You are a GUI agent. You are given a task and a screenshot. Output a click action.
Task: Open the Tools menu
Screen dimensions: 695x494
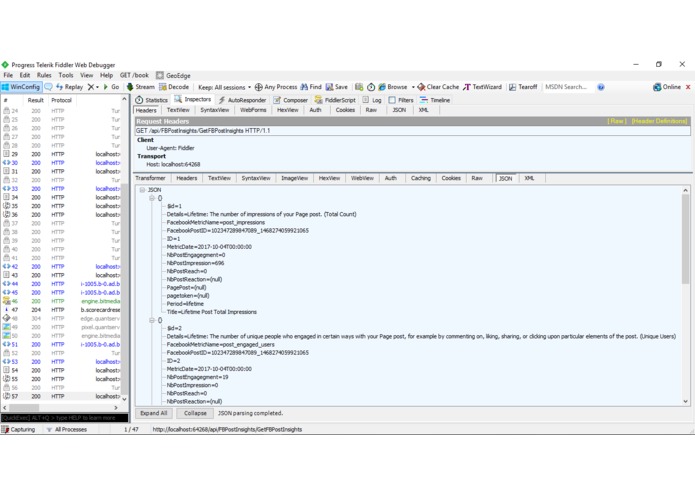(x=66, y=75)
